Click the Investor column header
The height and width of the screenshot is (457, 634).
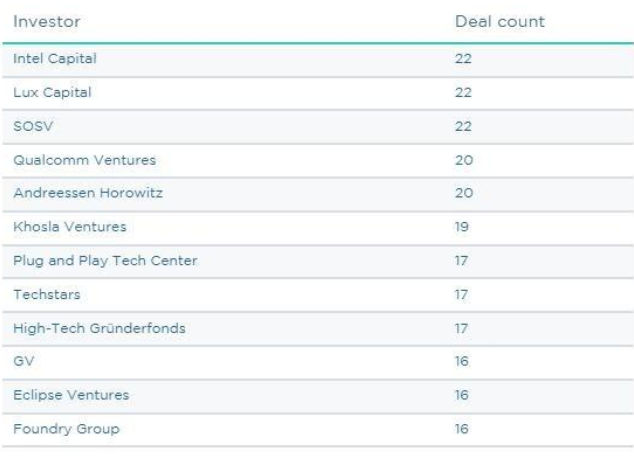46,22
